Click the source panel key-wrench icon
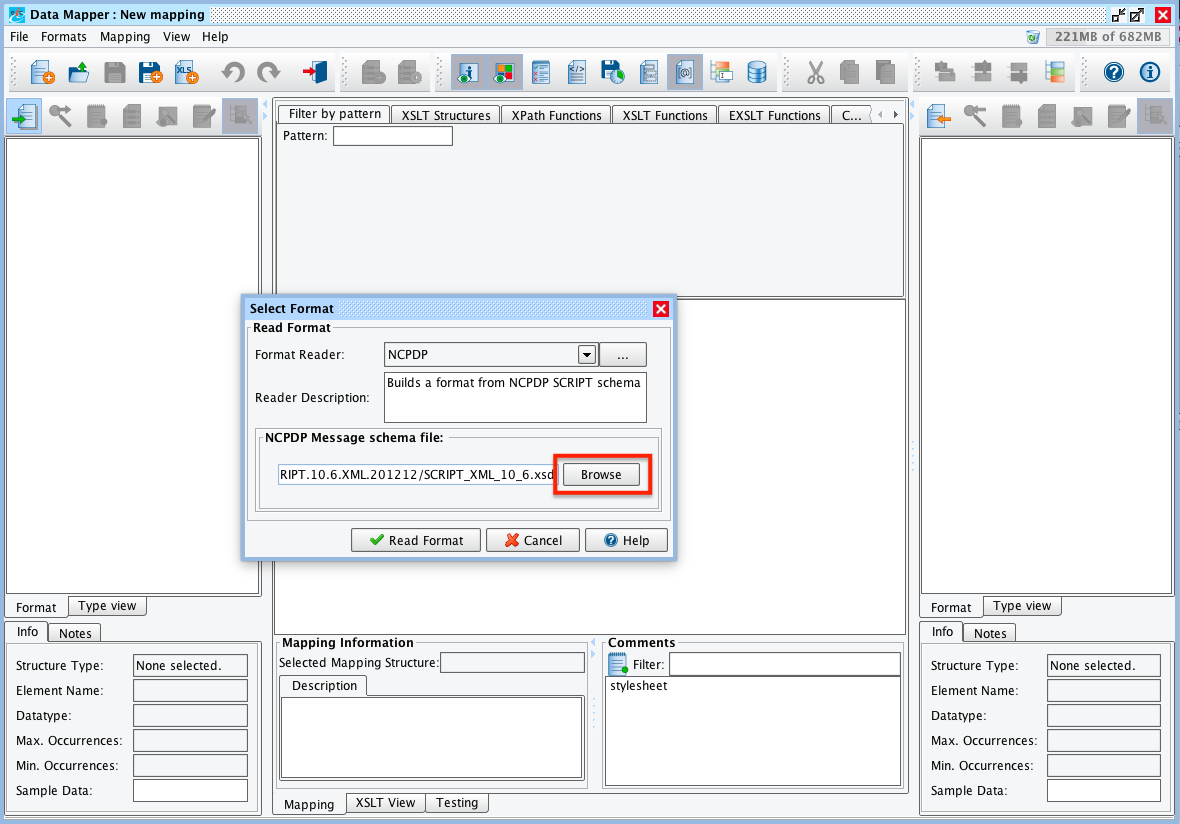 60,116
